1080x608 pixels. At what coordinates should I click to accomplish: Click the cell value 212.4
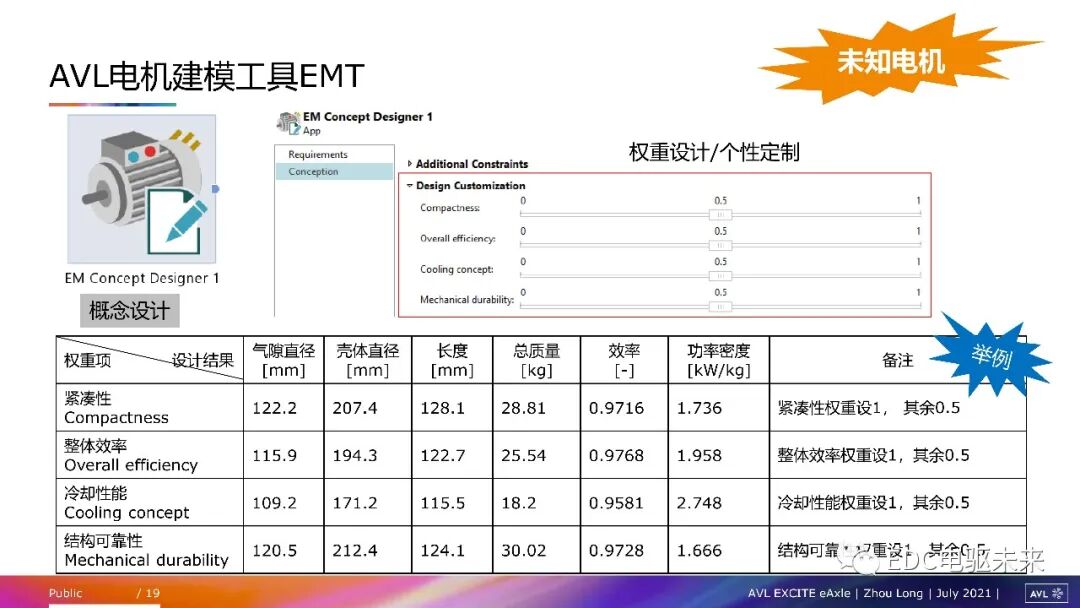pyautogui.click(x=355, y=550)
